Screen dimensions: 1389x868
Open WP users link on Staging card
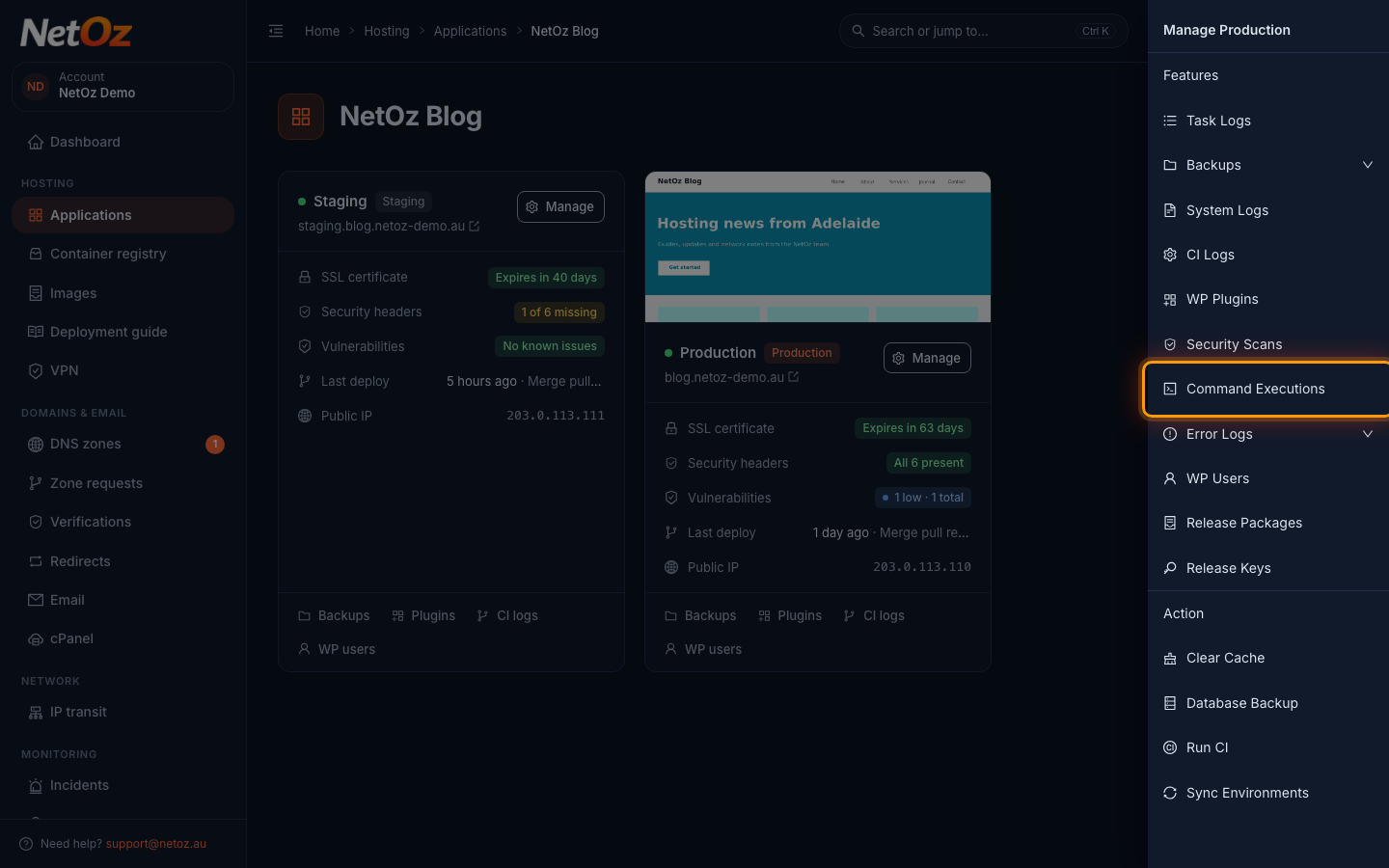pos(337,649)
